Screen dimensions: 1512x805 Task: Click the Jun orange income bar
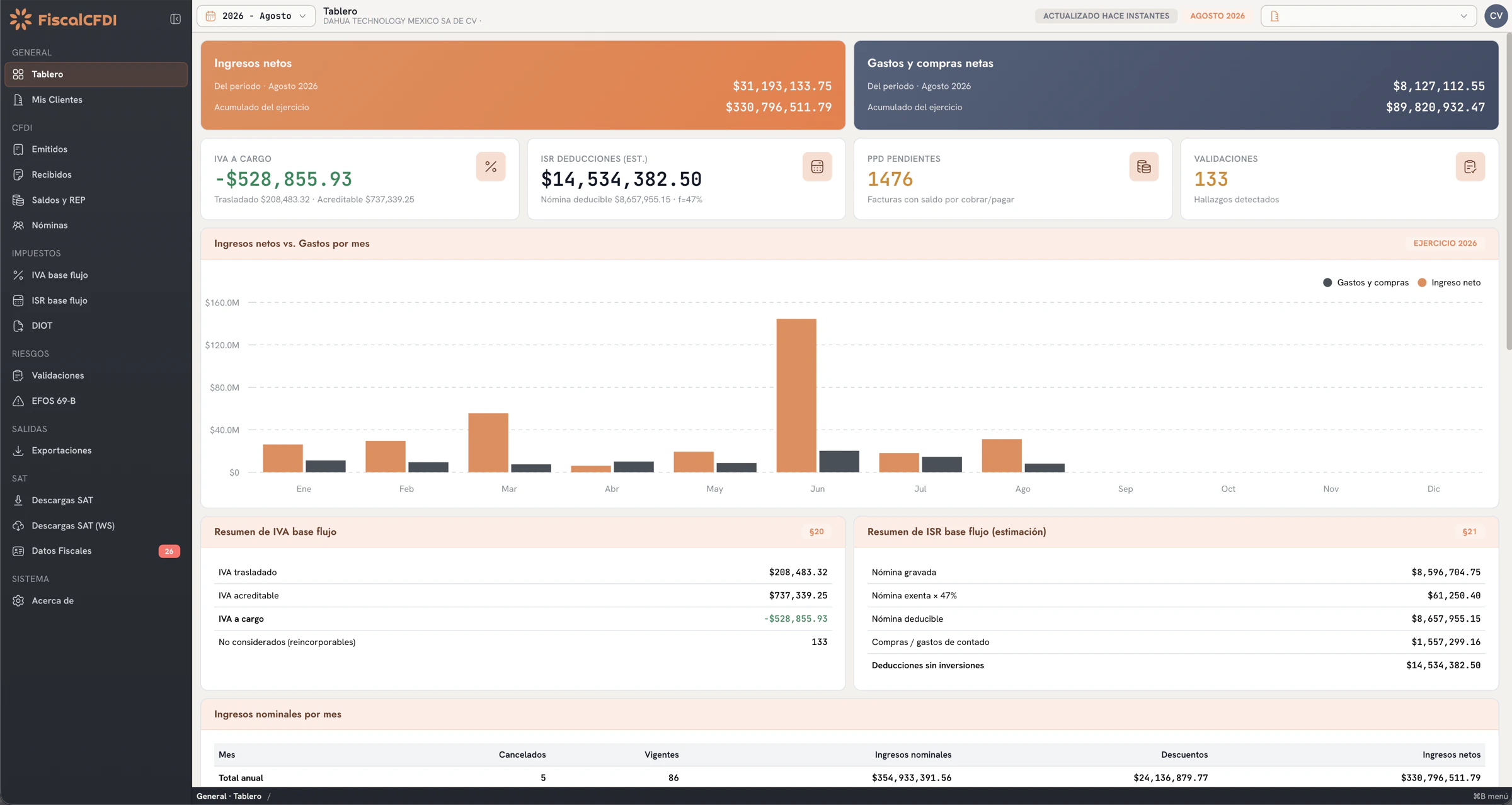pyautogui.click(x=796, y=396)
